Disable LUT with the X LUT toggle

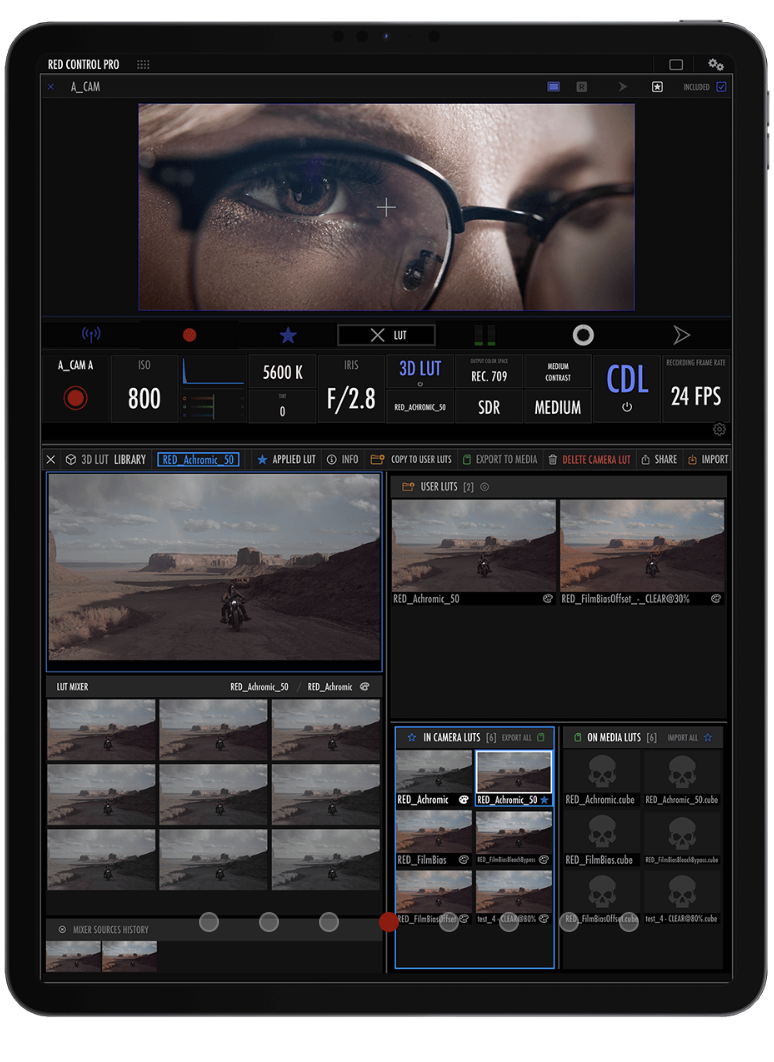click(386, 335)
